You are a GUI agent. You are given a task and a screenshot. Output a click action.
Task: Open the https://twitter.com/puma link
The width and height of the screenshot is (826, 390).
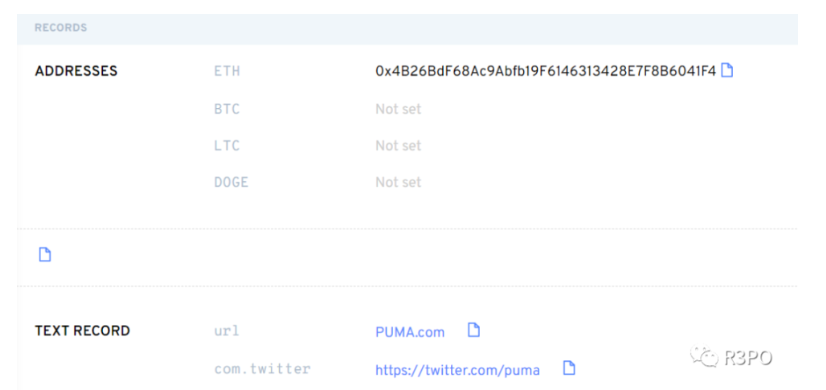pyautogui.click(x=457, y=370)
